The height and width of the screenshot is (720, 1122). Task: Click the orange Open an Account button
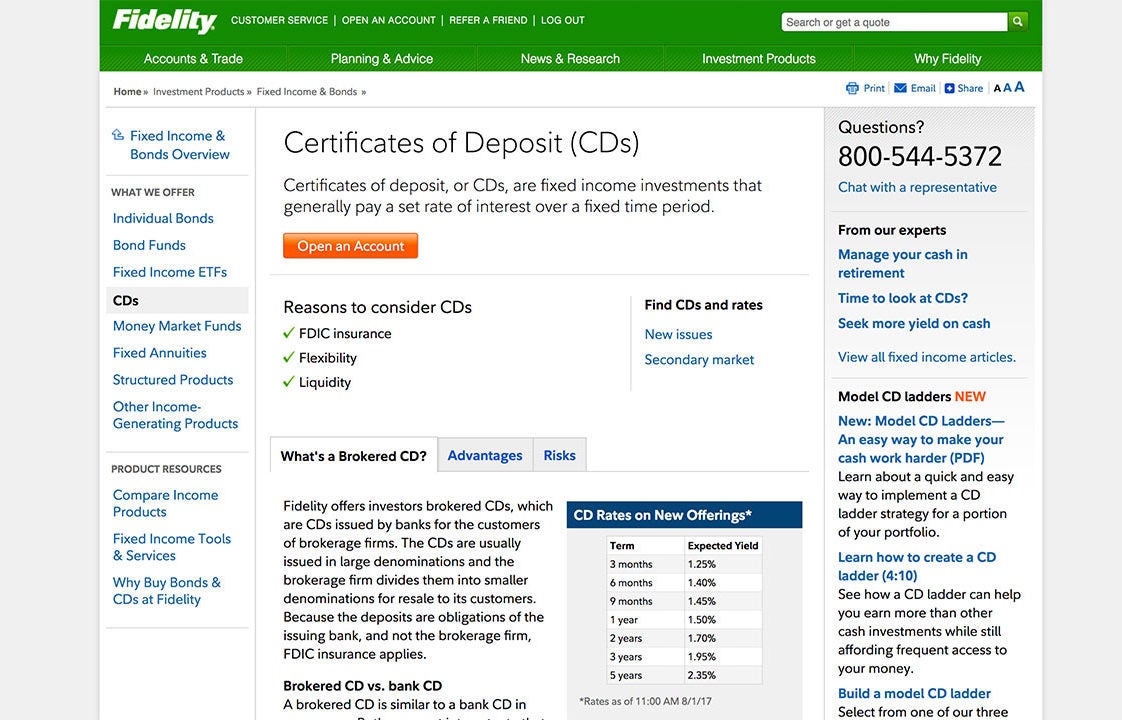coord(350,246)
